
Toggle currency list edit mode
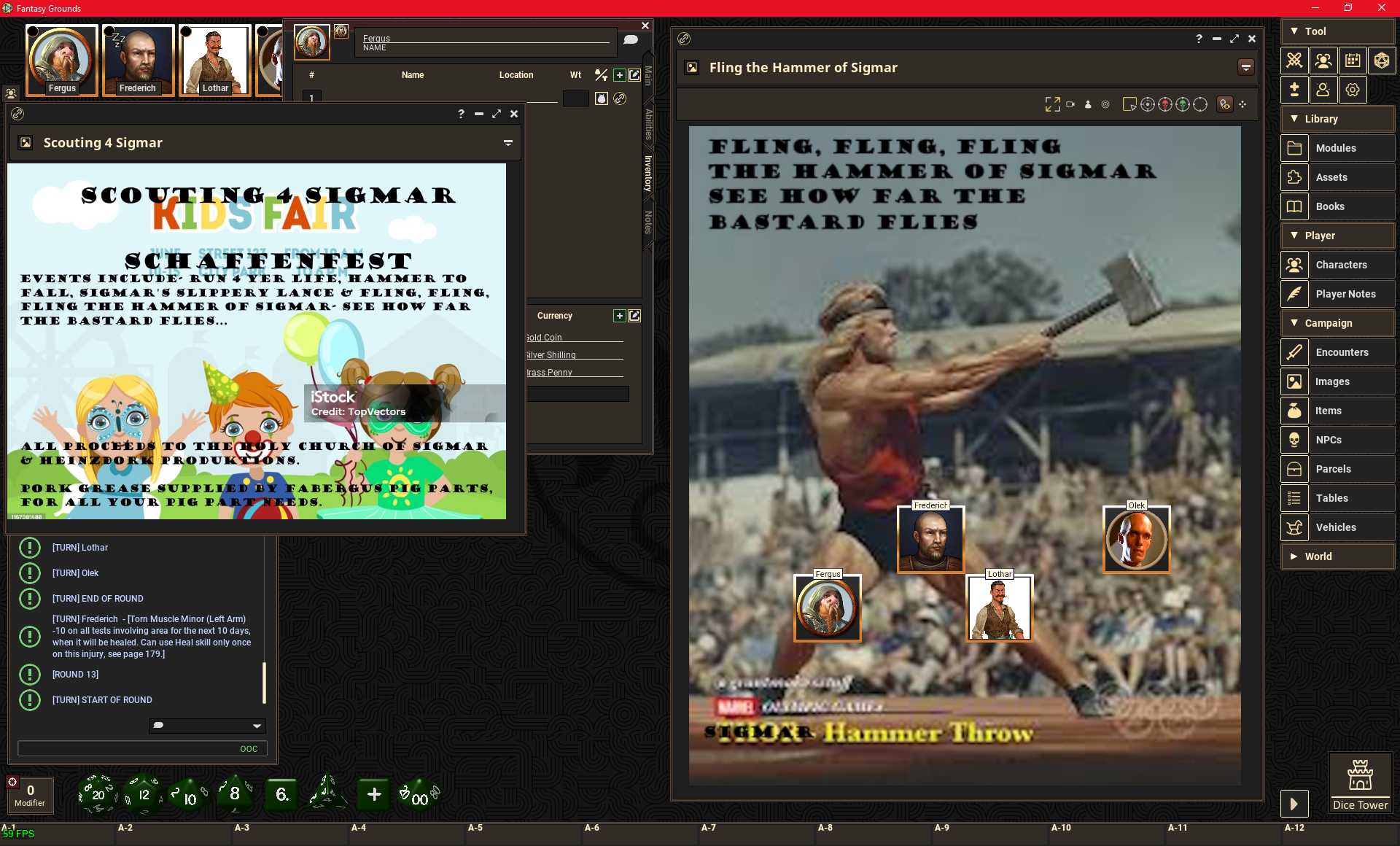[x=634, y=316]
